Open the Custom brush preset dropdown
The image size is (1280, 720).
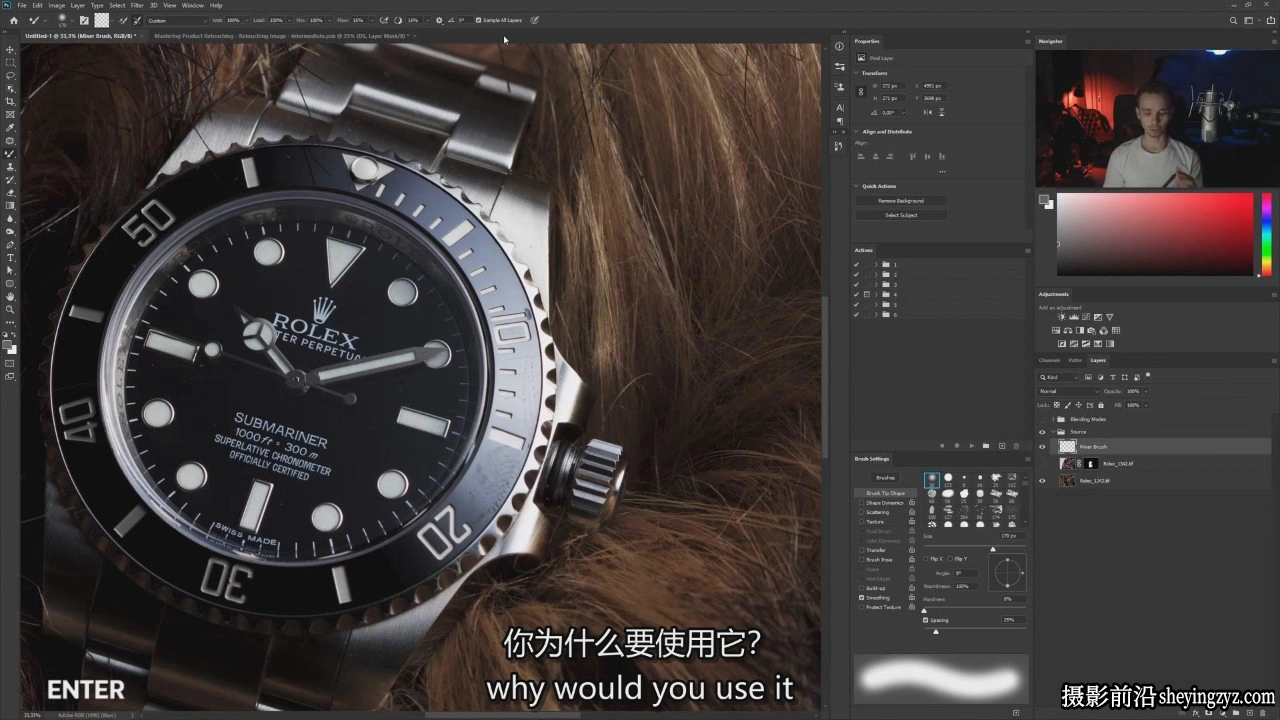[x=177, y=20]
